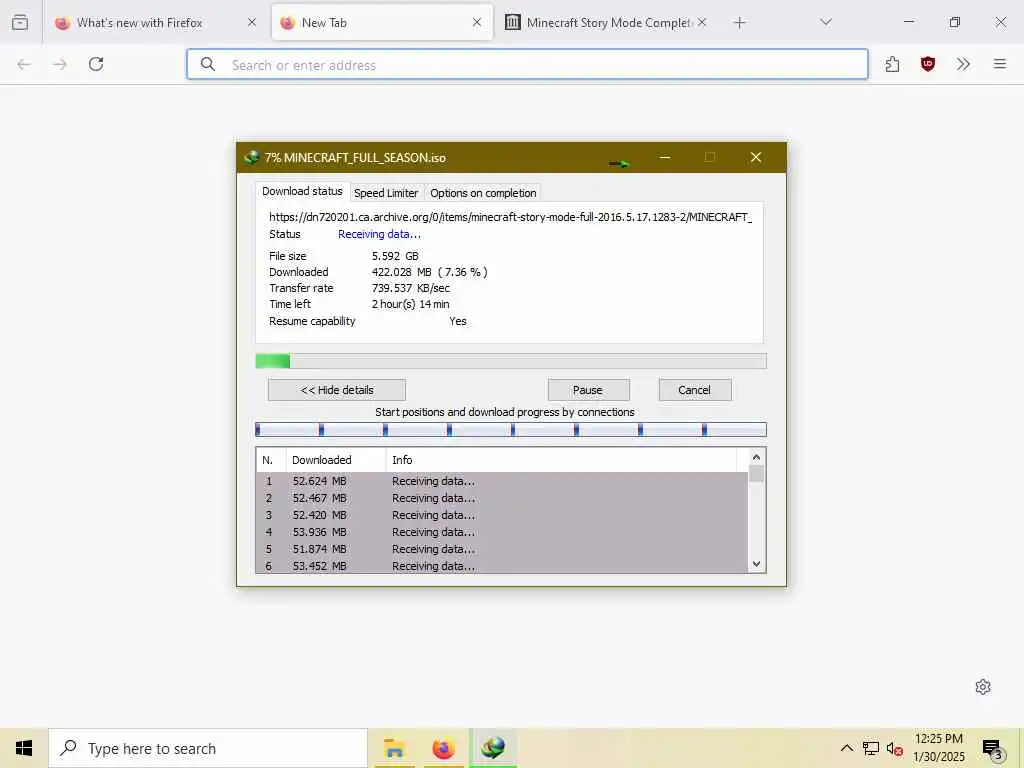Click the download URL text

510,217
